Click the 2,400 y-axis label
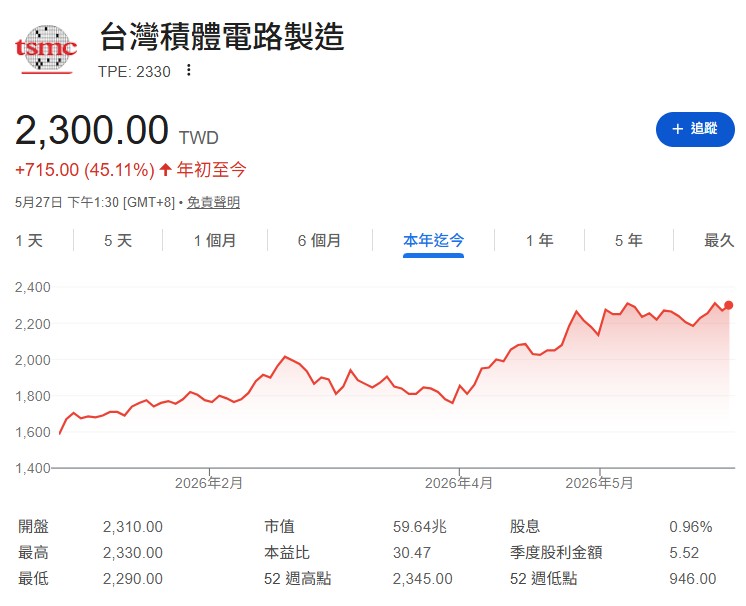This screenshot has height=606, width=746. coord(32,287)
